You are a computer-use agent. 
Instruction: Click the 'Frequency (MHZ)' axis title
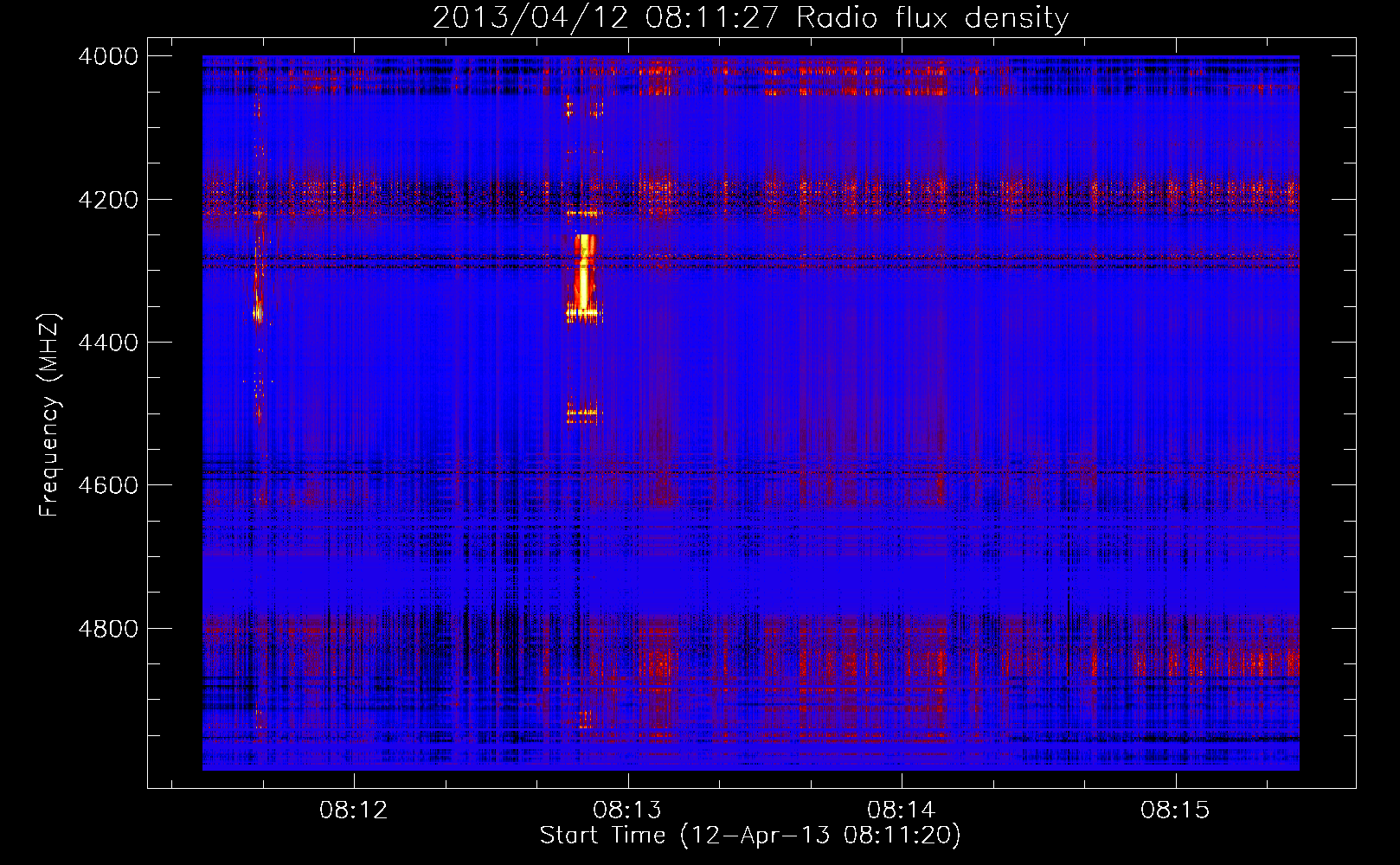[49, 415]
